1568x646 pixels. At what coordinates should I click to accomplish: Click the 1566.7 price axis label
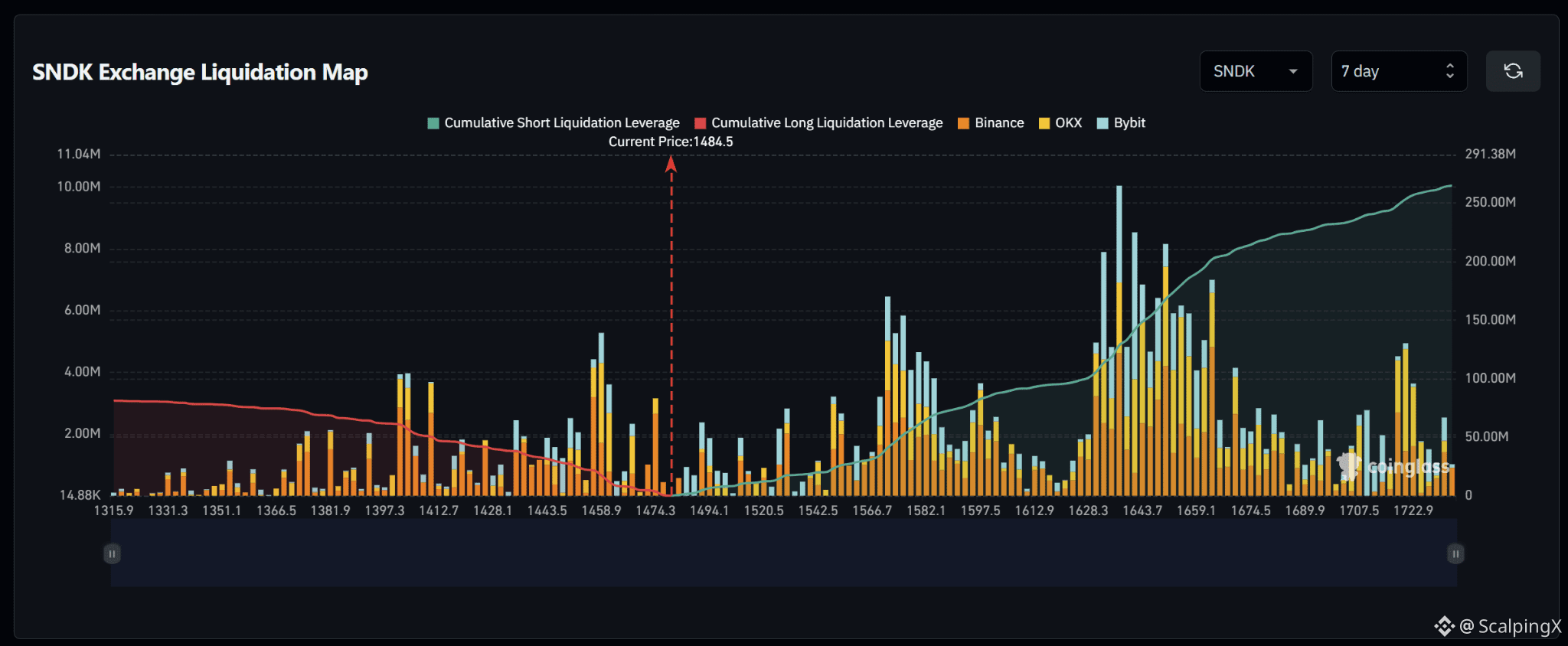click(873, 511)
